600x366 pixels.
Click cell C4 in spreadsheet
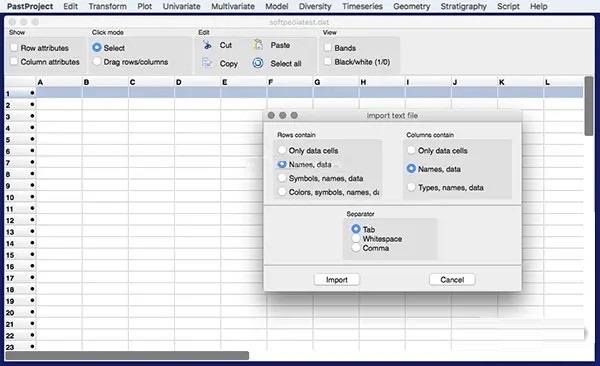point(152,127)
